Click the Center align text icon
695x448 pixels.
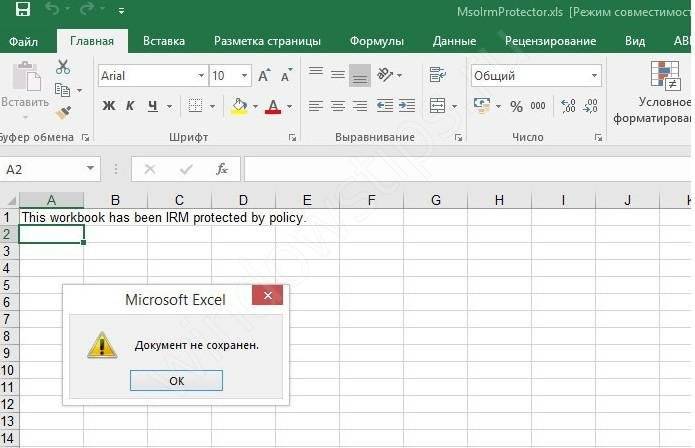(x=338, y=106)
